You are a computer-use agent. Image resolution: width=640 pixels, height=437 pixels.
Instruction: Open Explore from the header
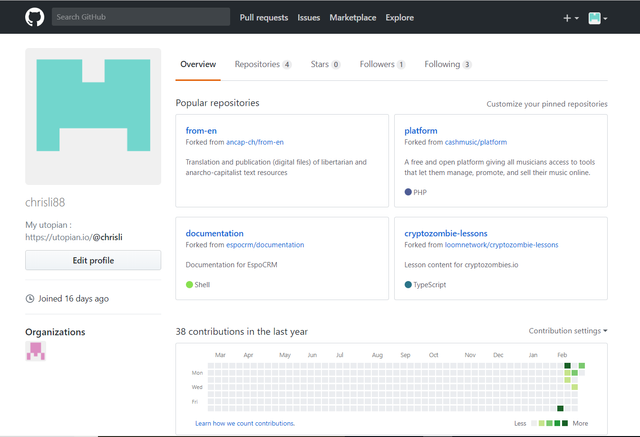point(400,18)
